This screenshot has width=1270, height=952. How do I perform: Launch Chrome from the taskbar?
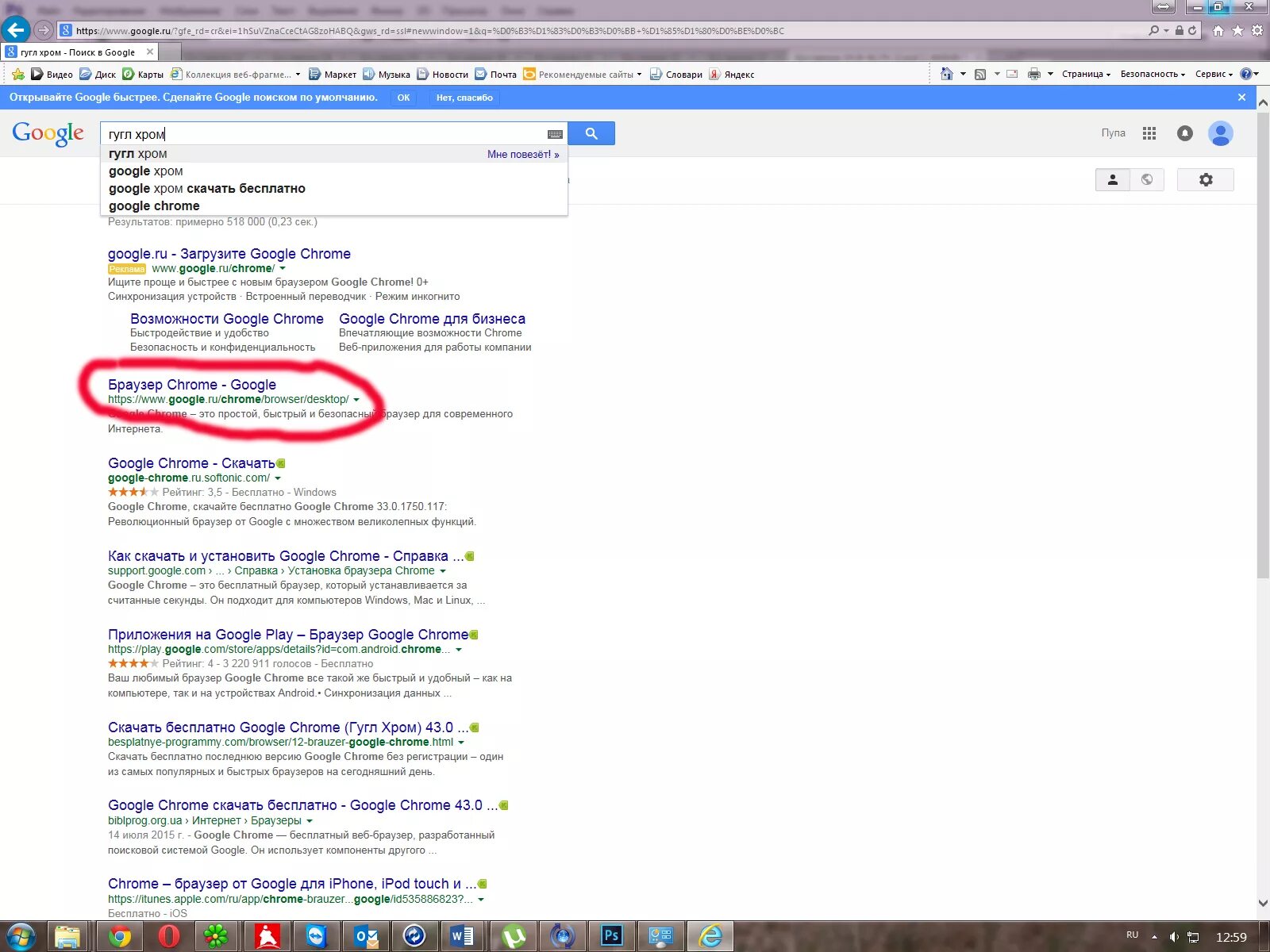(x=120, y=937)
